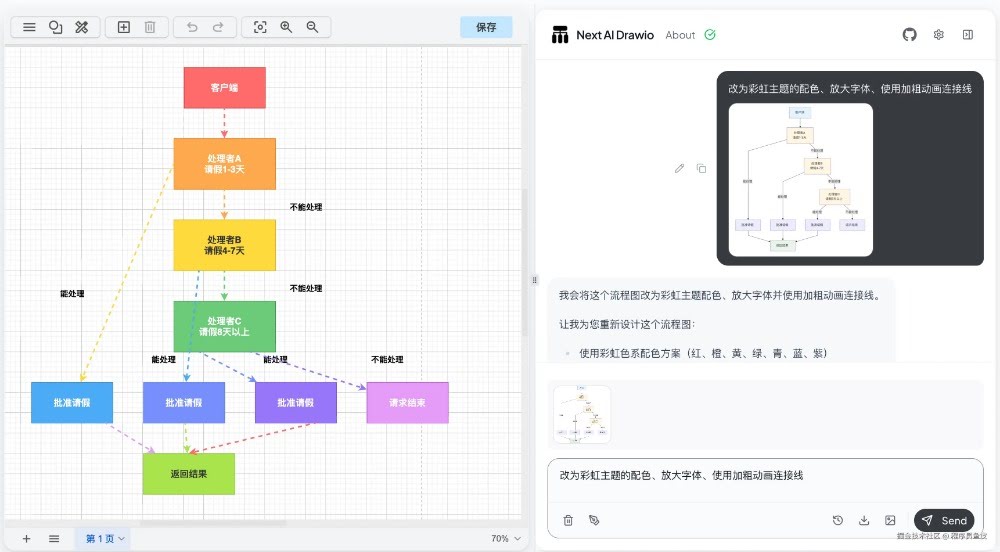This screenshot has height=552, width=1000.
Task: Click the 保存 save button
Action: [x=486, y=27]
